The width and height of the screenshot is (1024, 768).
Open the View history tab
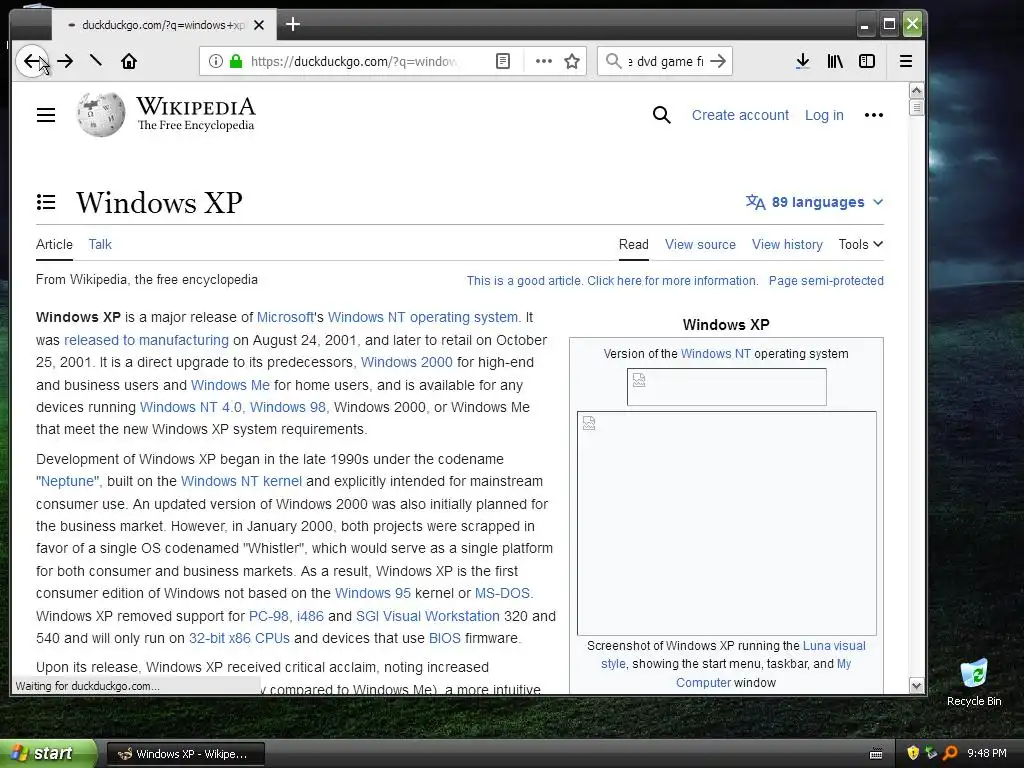click(x=787, y=244)
